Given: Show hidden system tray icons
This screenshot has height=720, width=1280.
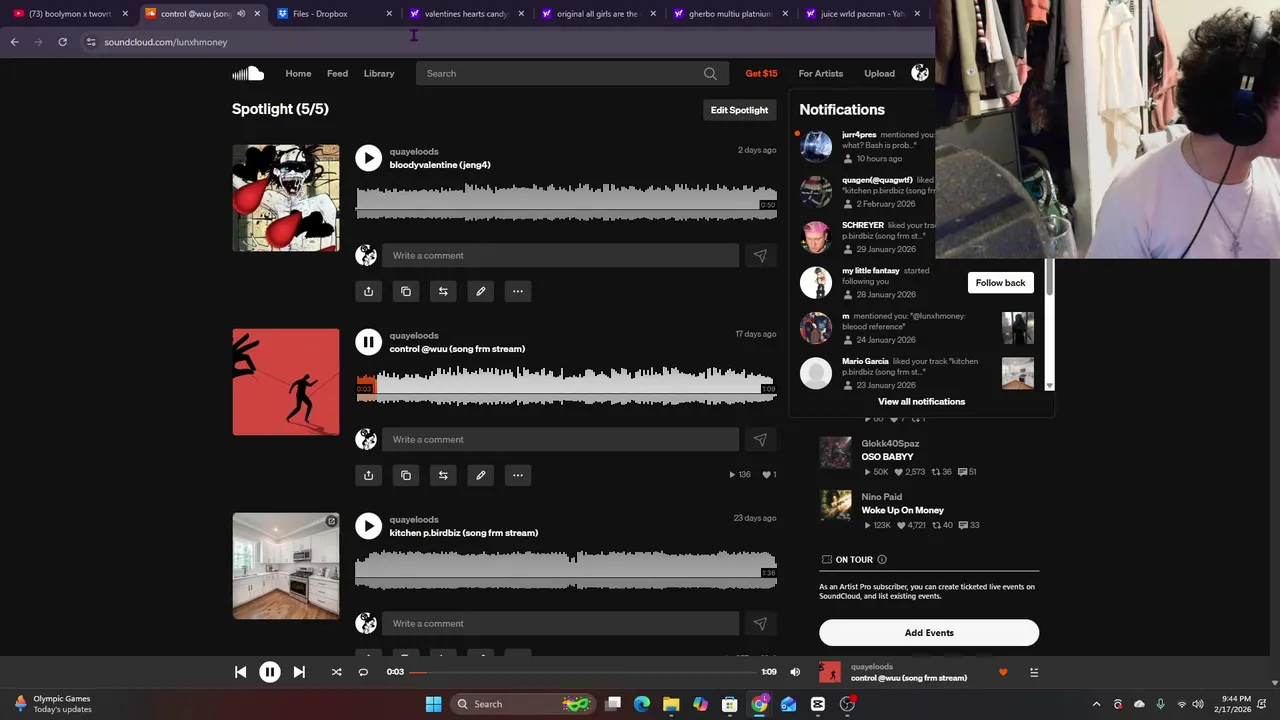Looking at the screenshot, I should pyautogui.click(x=1096, y=704).
